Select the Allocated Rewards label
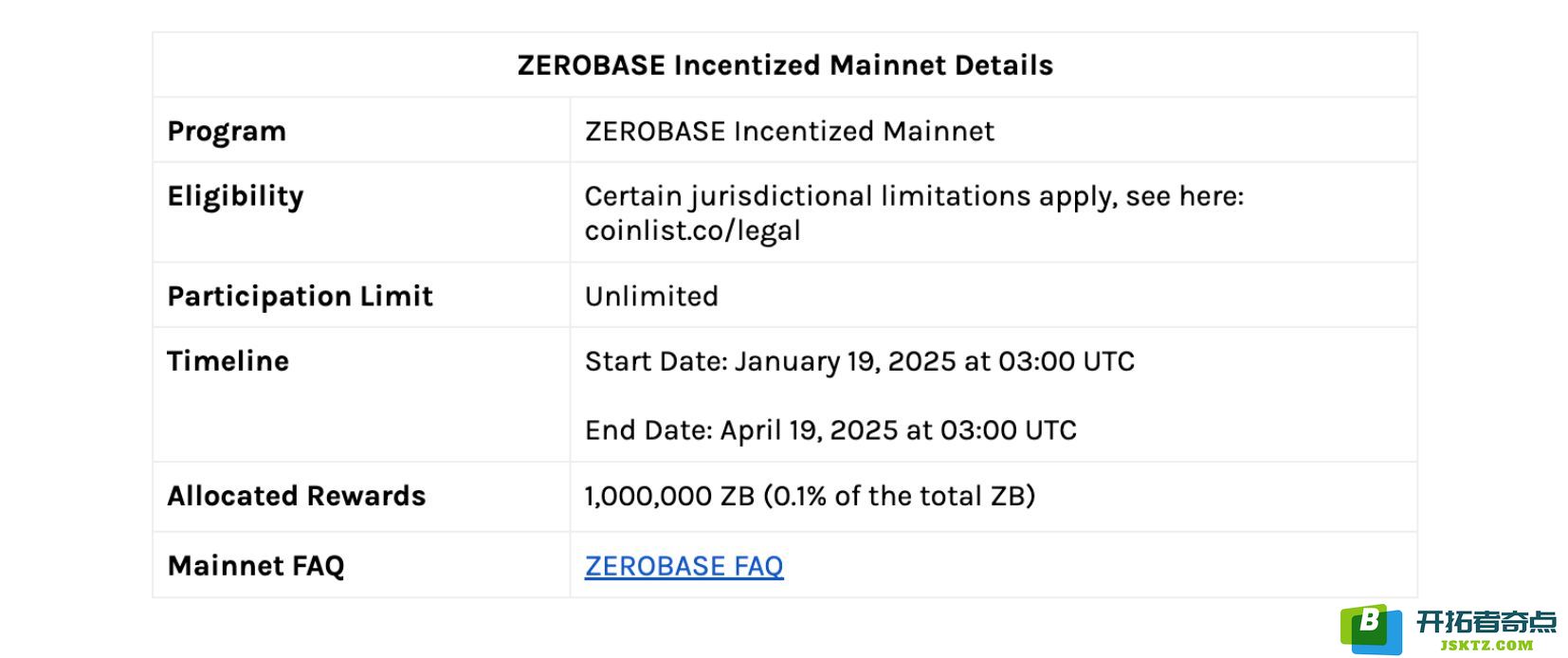The image size is (1568, 658). tap(296, 496)
